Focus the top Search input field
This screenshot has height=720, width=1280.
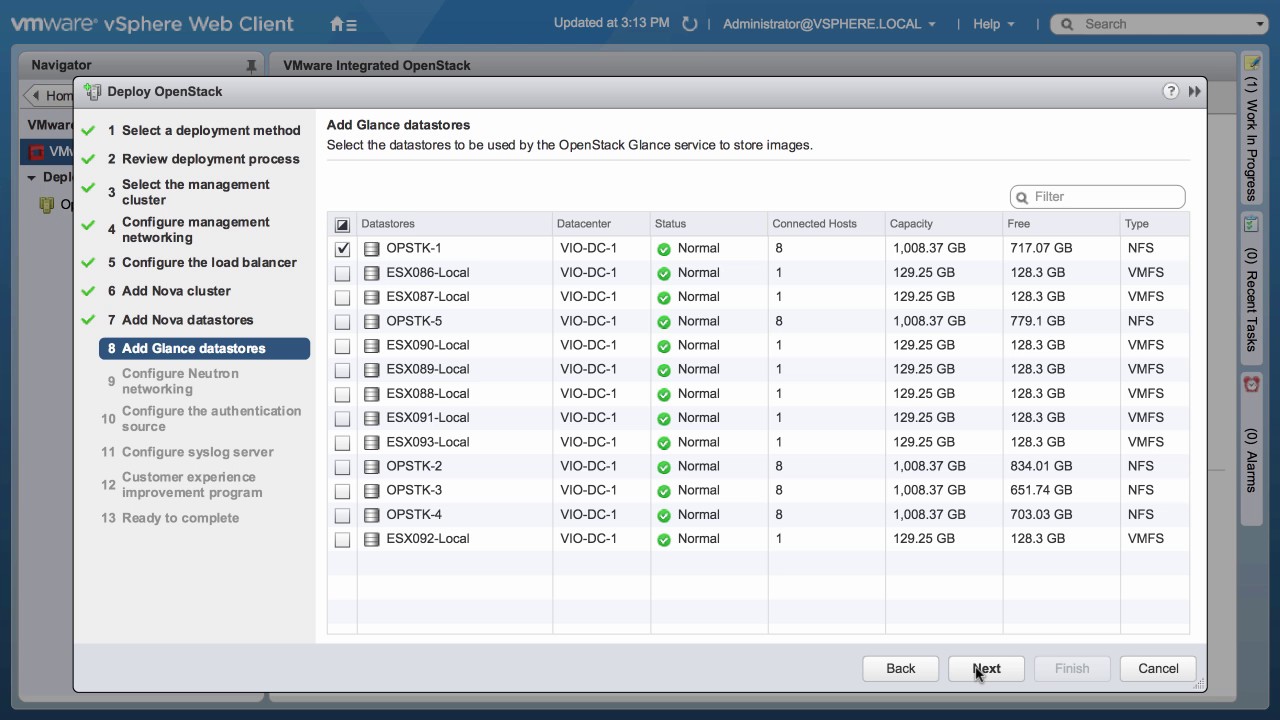(x=1159, y=24)
